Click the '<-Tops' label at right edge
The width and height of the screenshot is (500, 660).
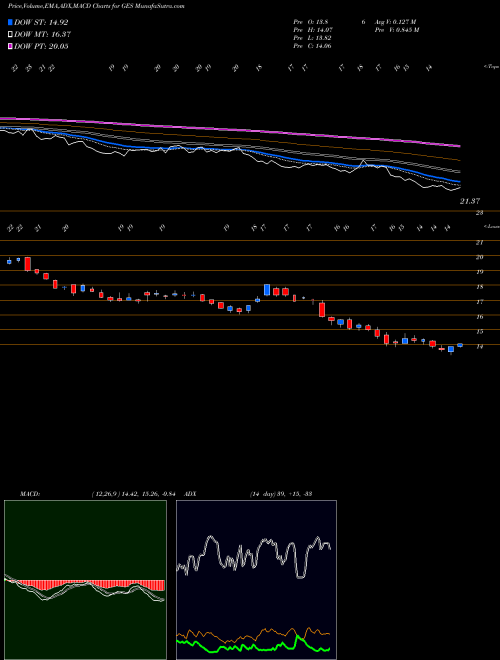(x=491, y=67)
